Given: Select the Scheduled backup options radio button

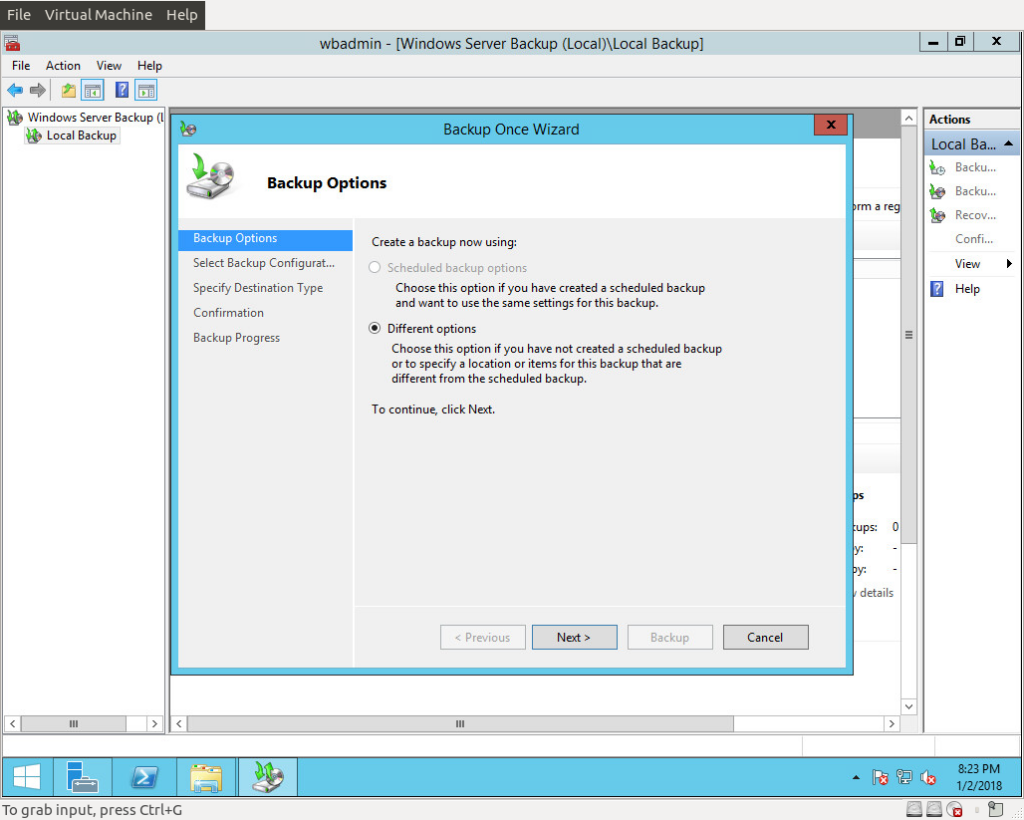Looking at the screenshot, I should [x=374, y=268].
